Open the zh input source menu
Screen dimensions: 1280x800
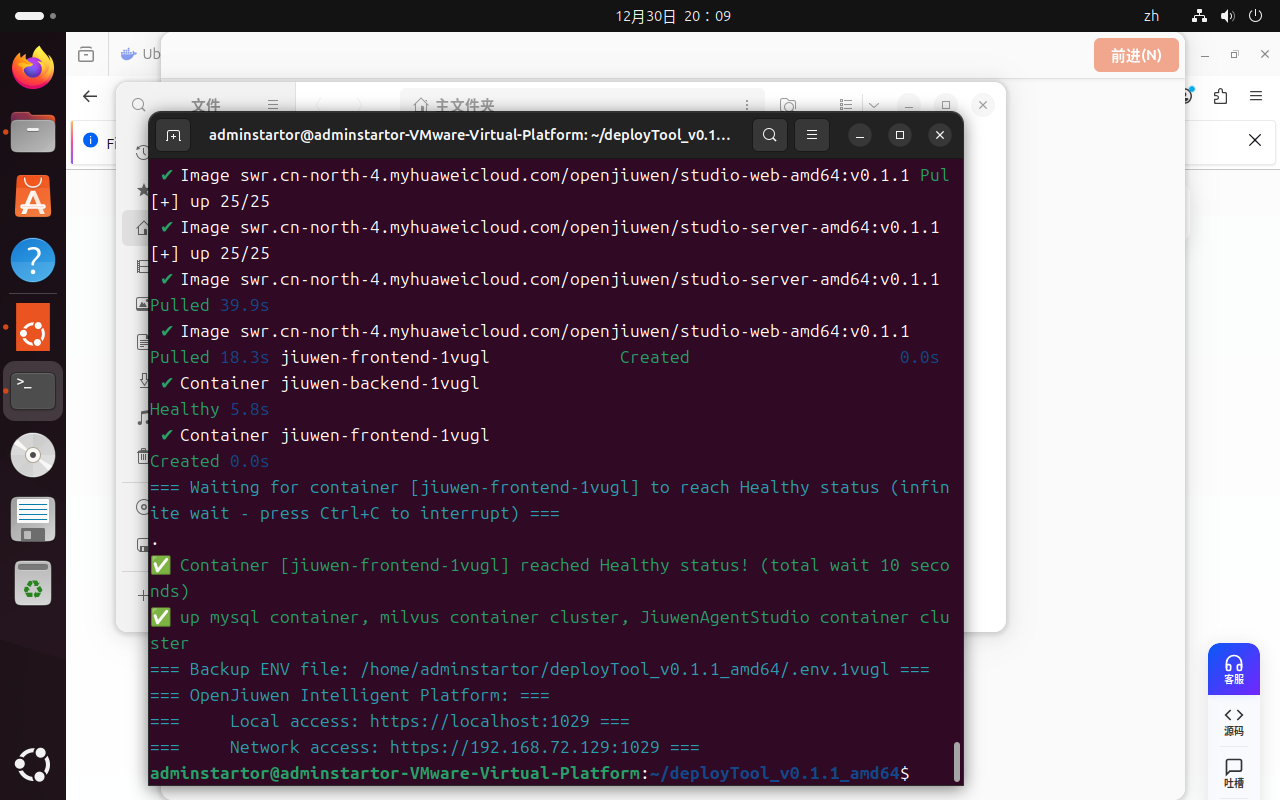[1151, 16]
